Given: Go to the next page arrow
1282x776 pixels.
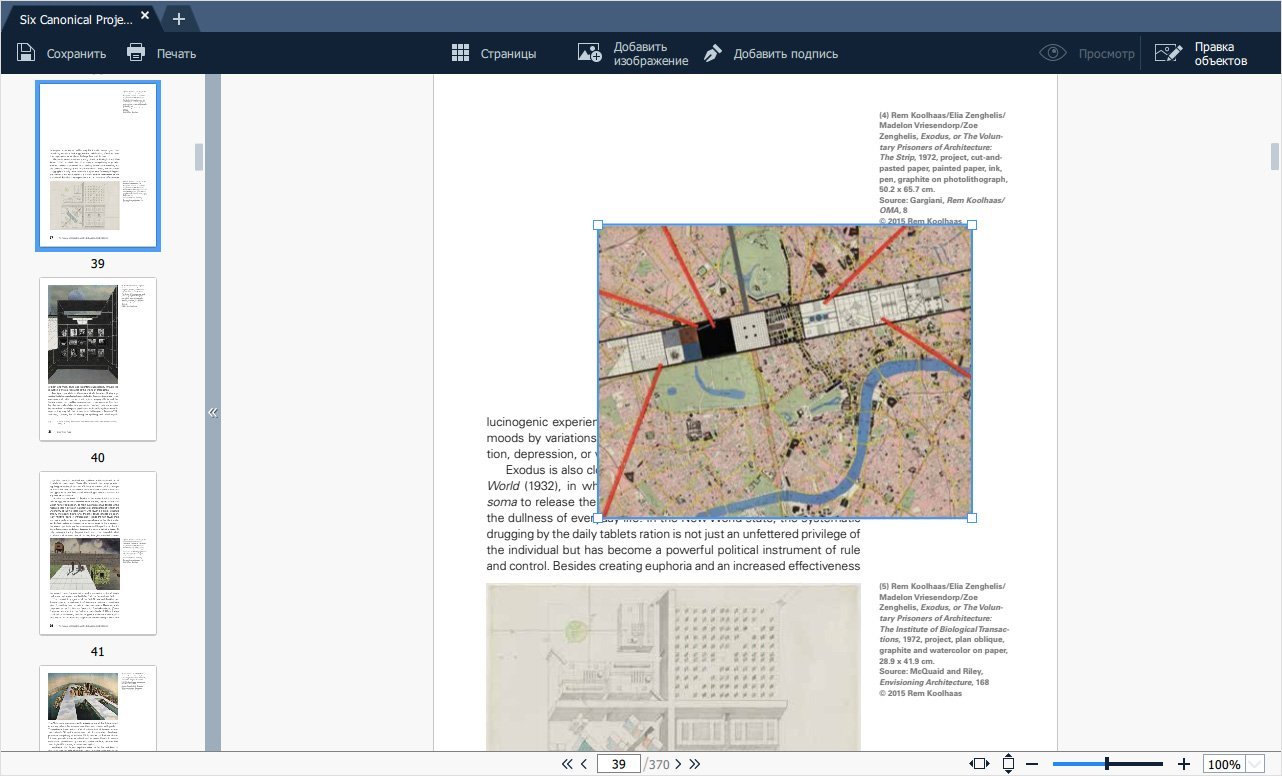Looking at the screenshot, I should [678, 764].
